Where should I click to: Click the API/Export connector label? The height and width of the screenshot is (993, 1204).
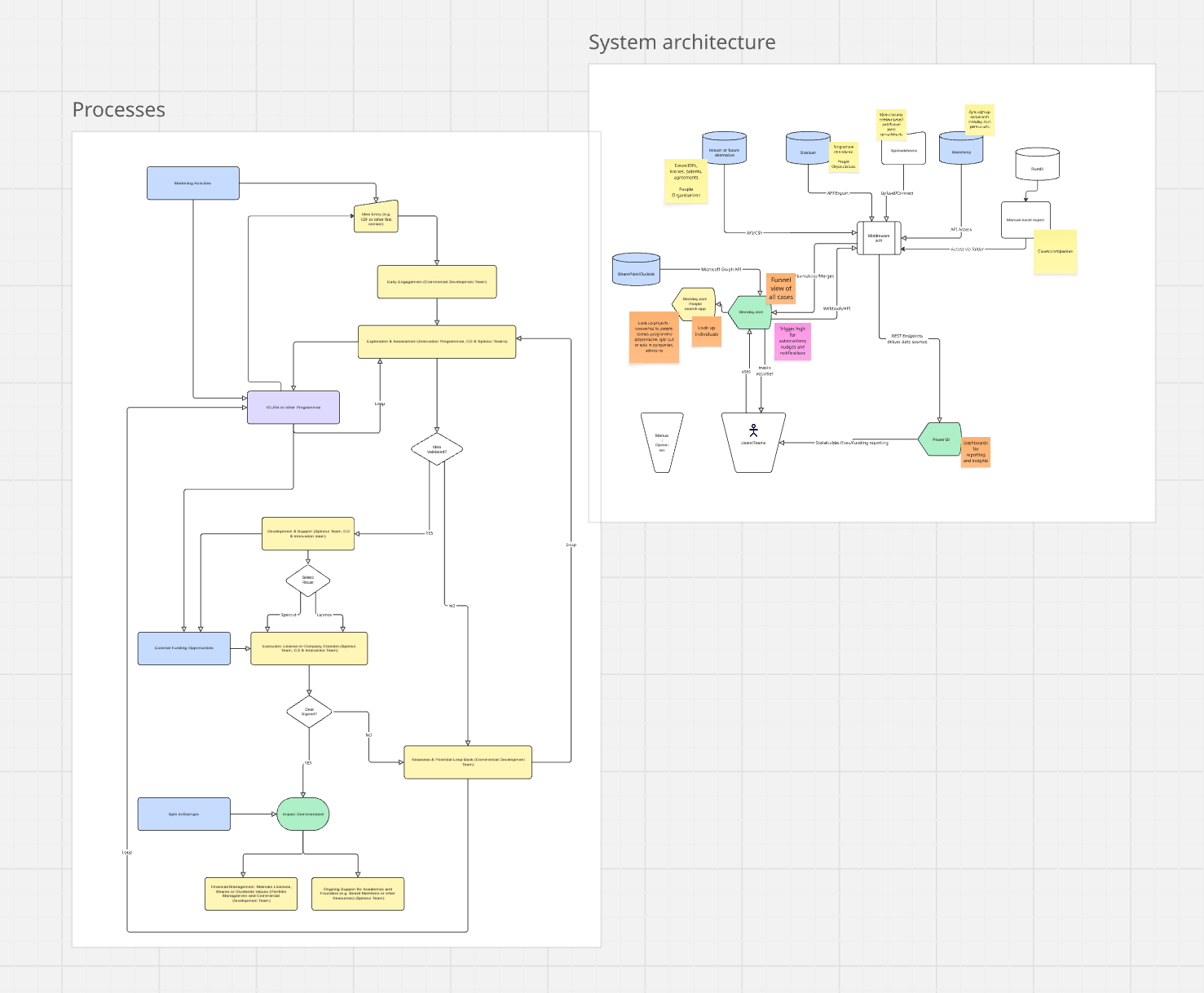837,193
